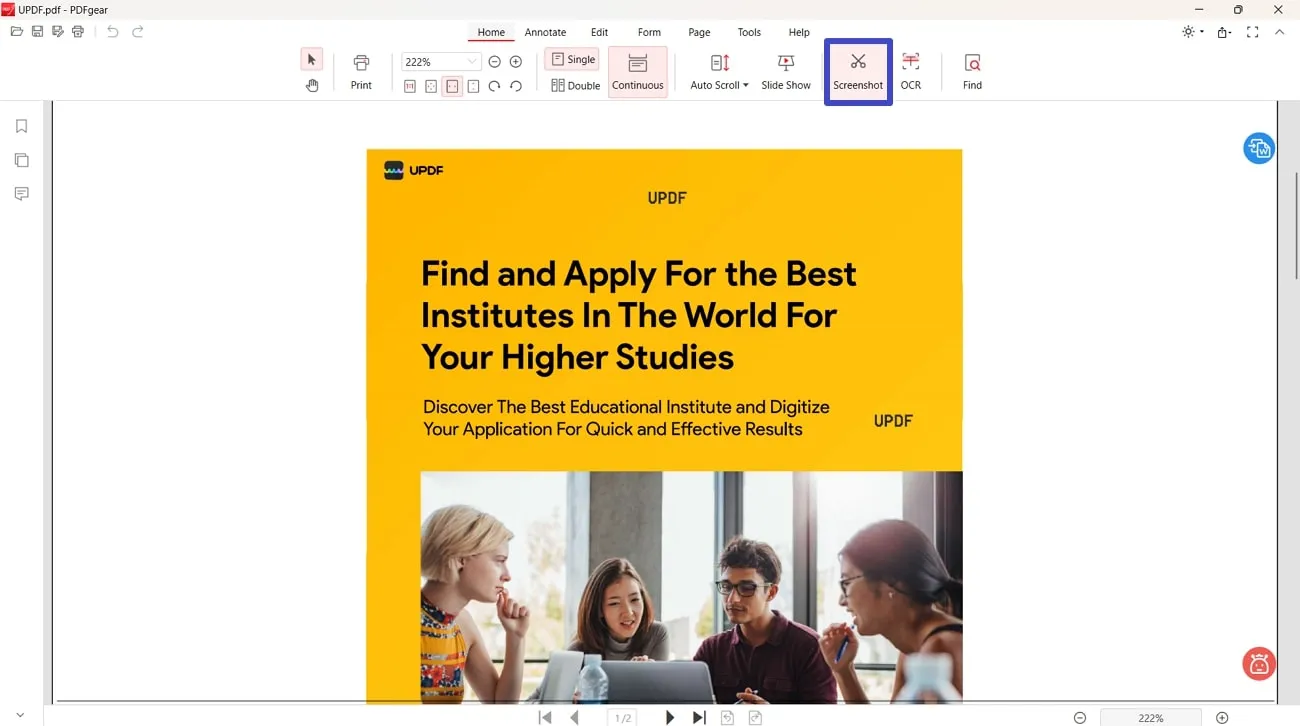This screenshot has height=726, width=1300.
Task: Switch to actual size zoom view
Action: [x=409, y=86]
